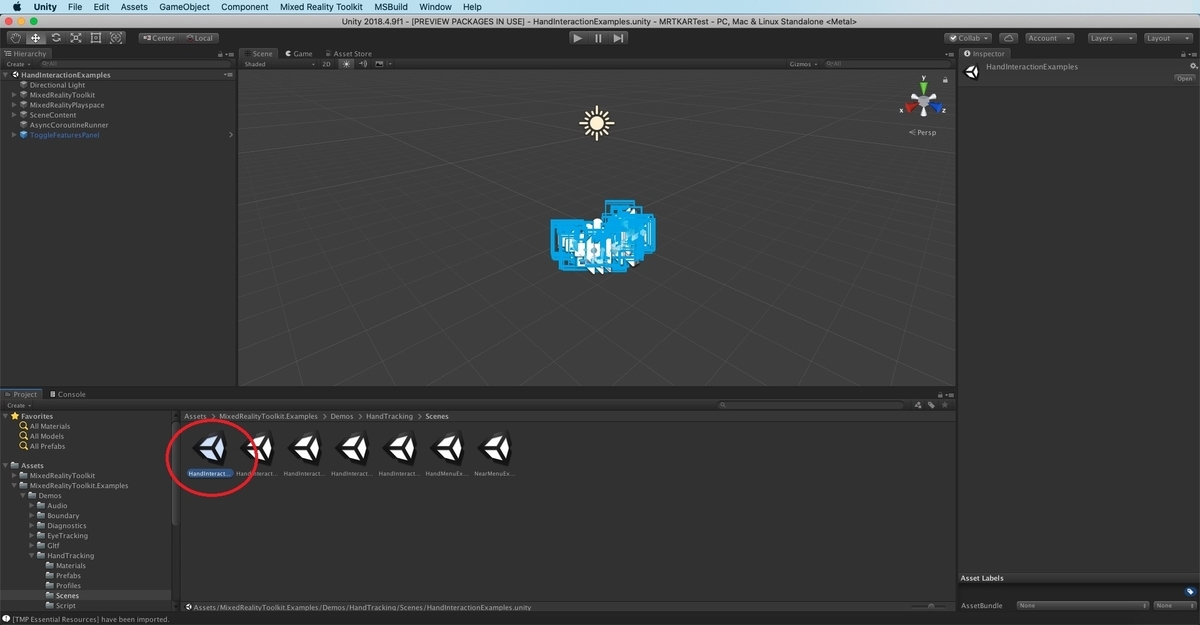Open the MSBuild menu

click(391, 7)
